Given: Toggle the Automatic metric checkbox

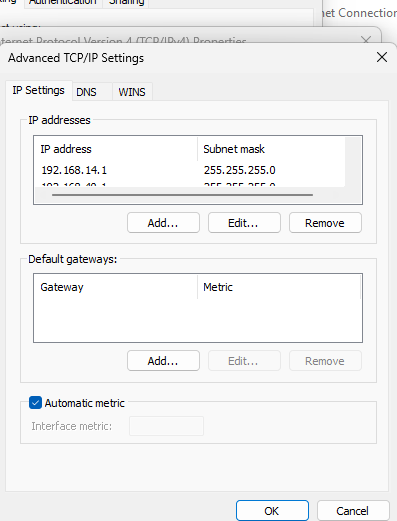Looking at the screenshot, I should [x=35, y=403].
